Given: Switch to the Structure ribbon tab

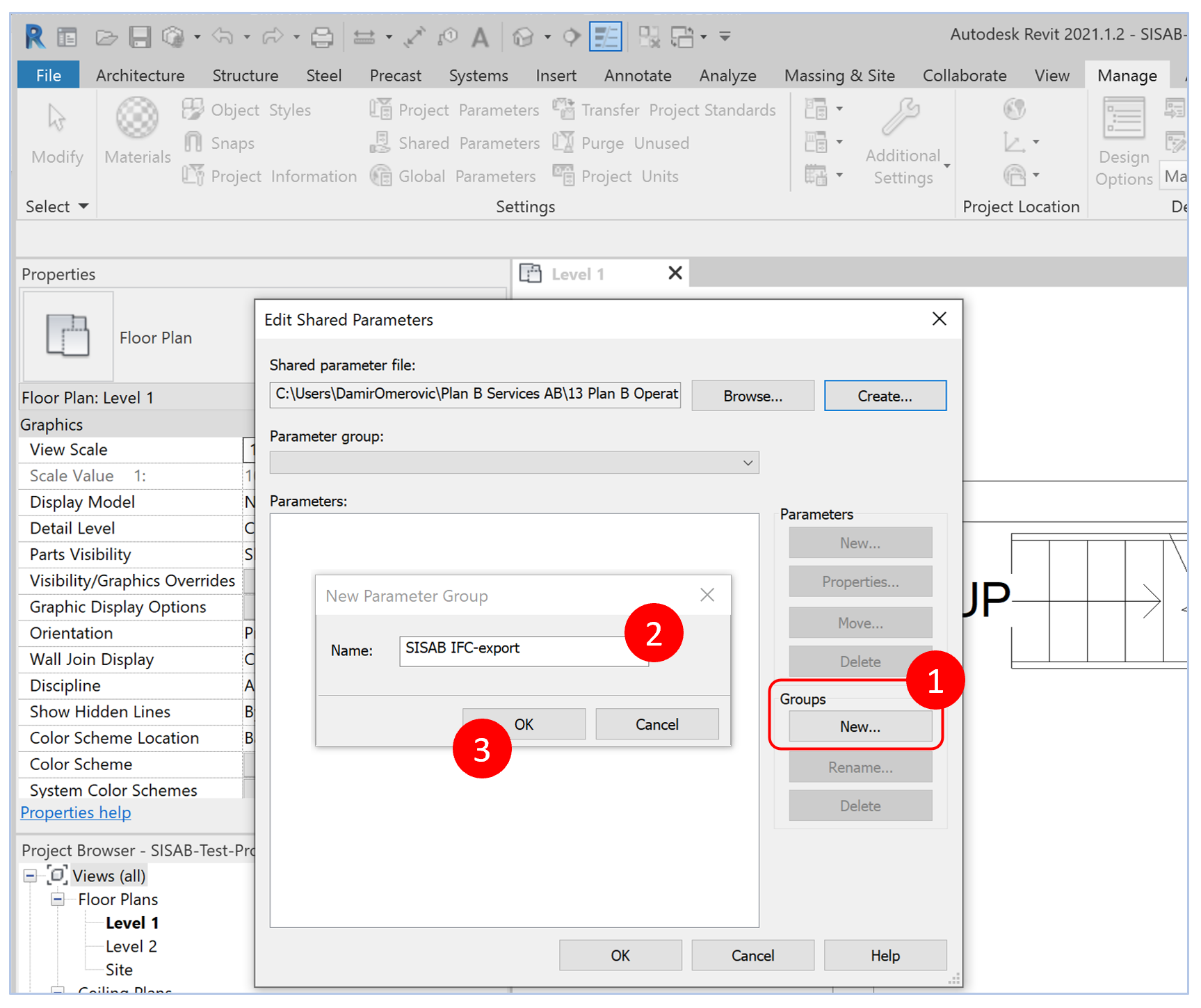Looking at the screenshot, I should [x=245, y=75].
